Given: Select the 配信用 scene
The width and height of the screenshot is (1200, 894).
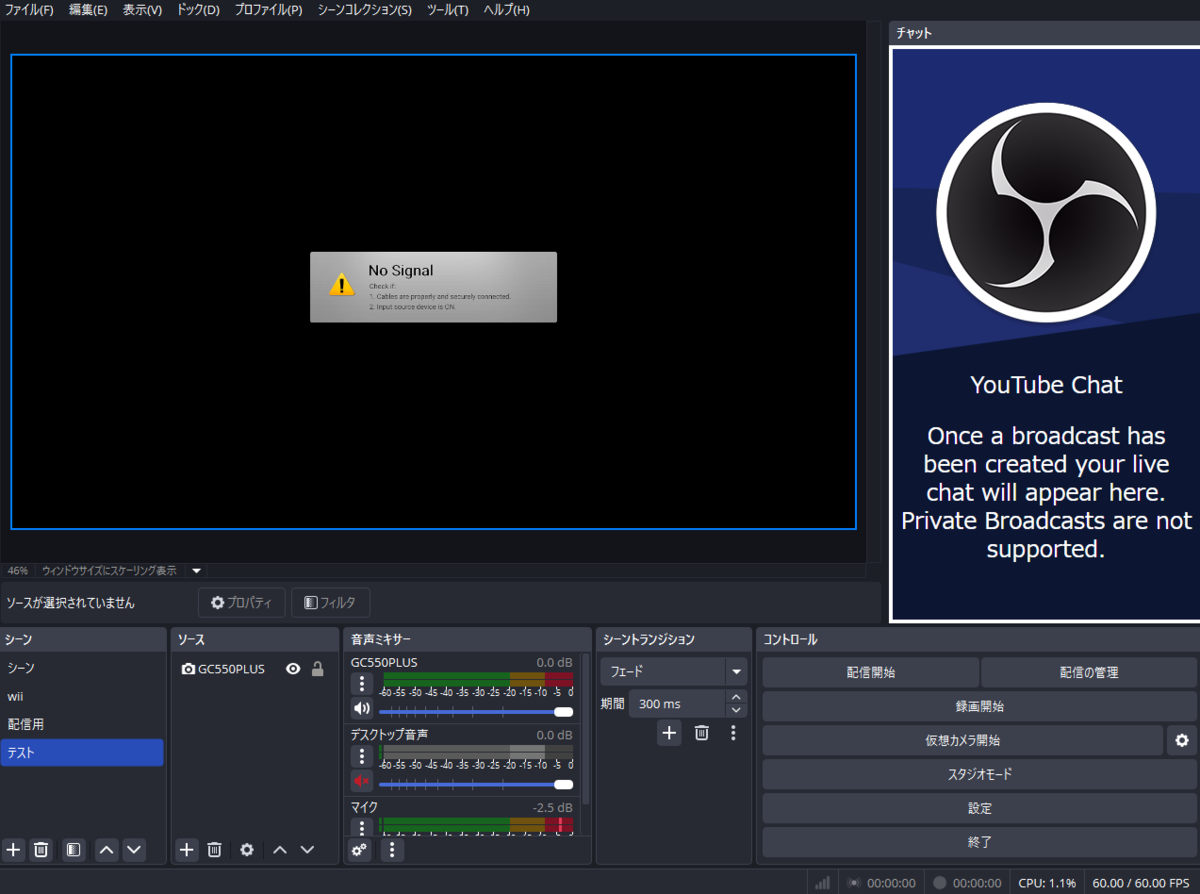Looking at the screenshot, I should [x=82, y=724].
